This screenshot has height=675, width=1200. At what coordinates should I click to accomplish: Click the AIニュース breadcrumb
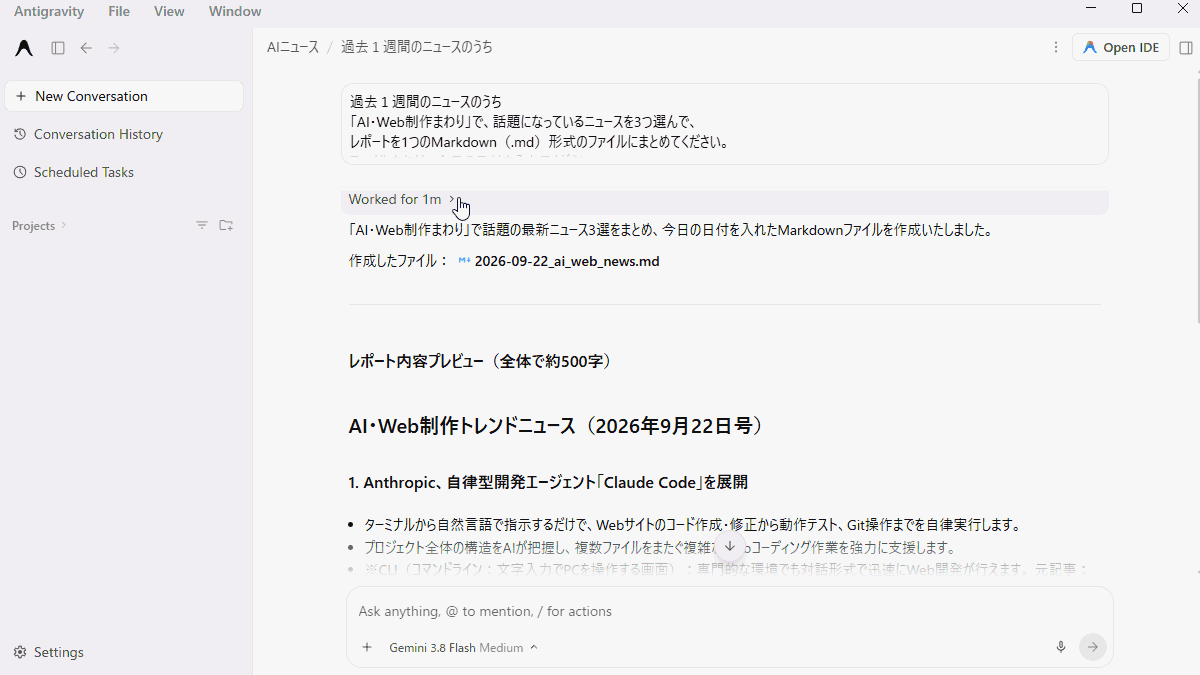point(293,47)
